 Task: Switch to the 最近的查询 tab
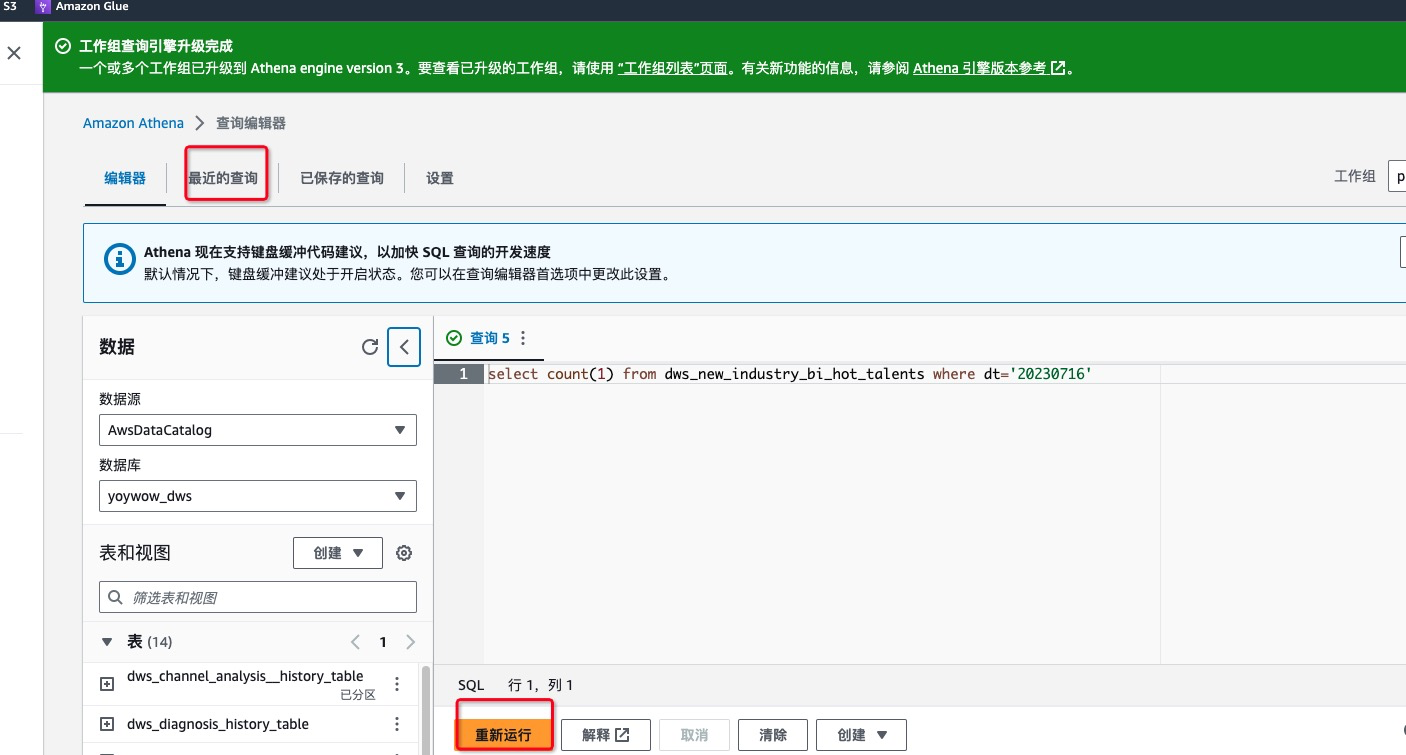point(223,178)
